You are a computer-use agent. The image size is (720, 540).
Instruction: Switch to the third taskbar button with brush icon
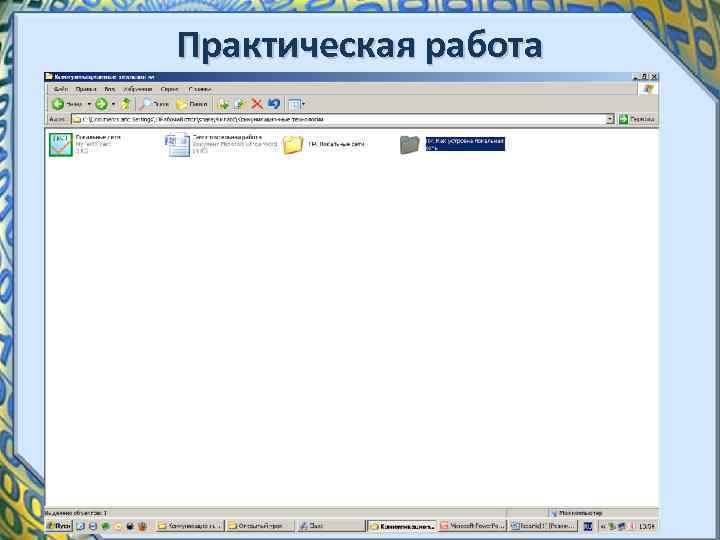331,526
